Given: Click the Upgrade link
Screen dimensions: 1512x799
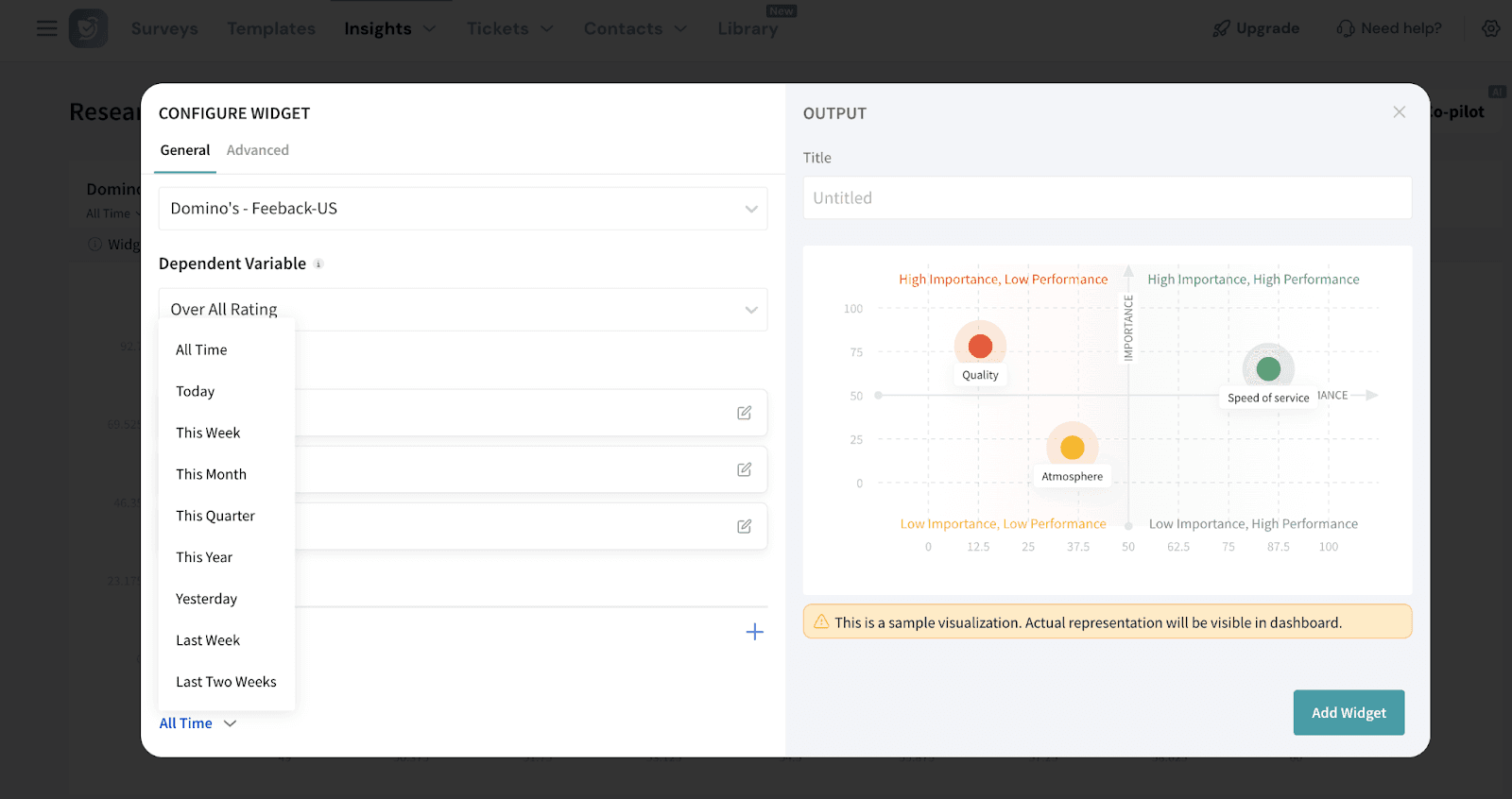Looking at the screenshot, I should pyautogui.click(x=1257, y=28).
